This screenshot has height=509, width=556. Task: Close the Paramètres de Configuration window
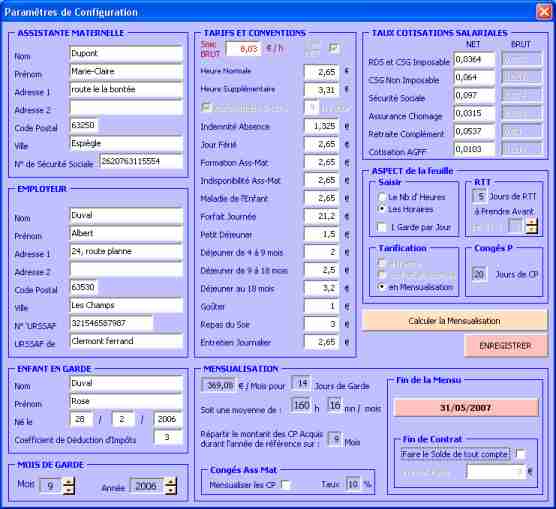click(544, 12)
